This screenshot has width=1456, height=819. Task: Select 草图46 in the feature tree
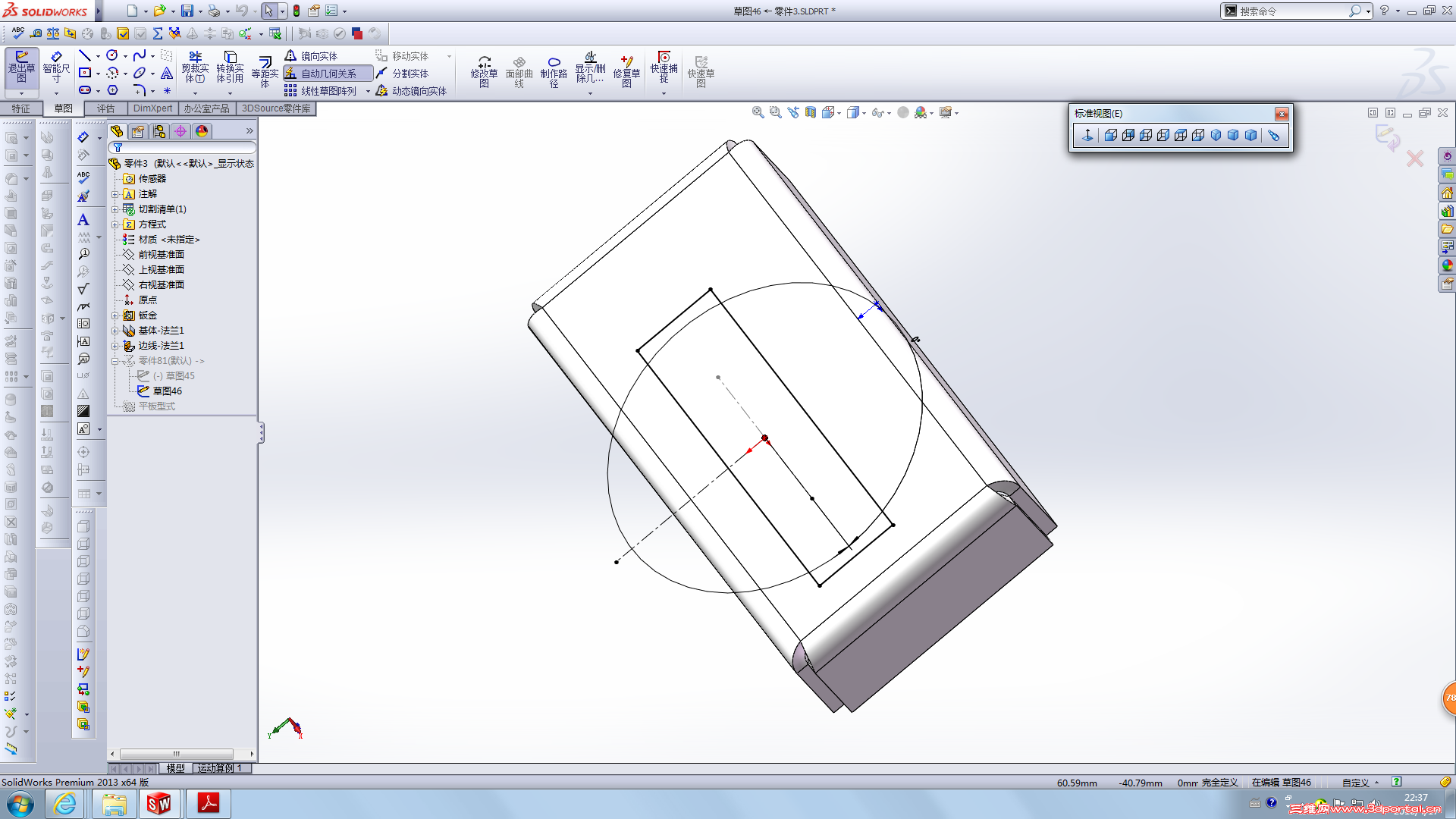tap(167, 391)
